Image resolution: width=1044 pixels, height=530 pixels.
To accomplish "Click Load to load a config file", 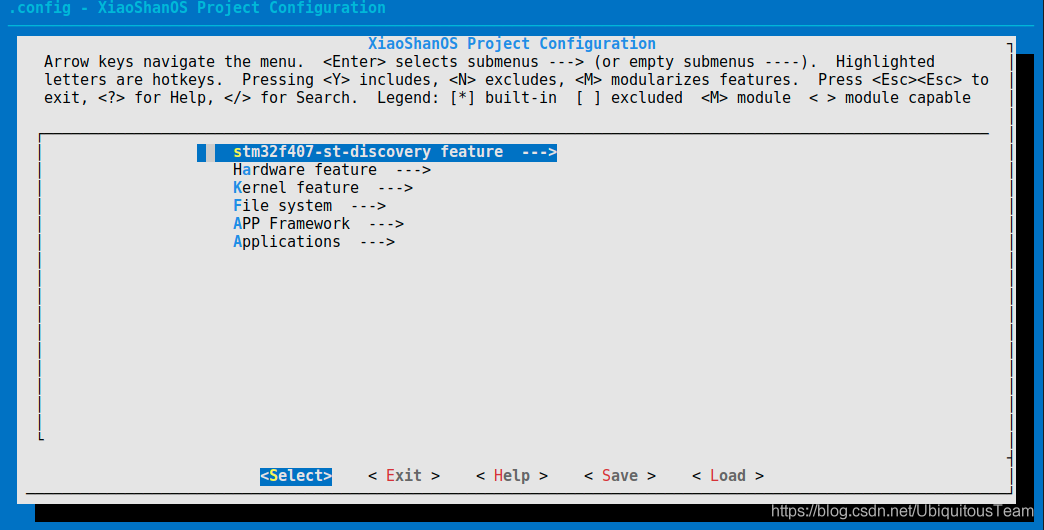I will pos(727,476).
